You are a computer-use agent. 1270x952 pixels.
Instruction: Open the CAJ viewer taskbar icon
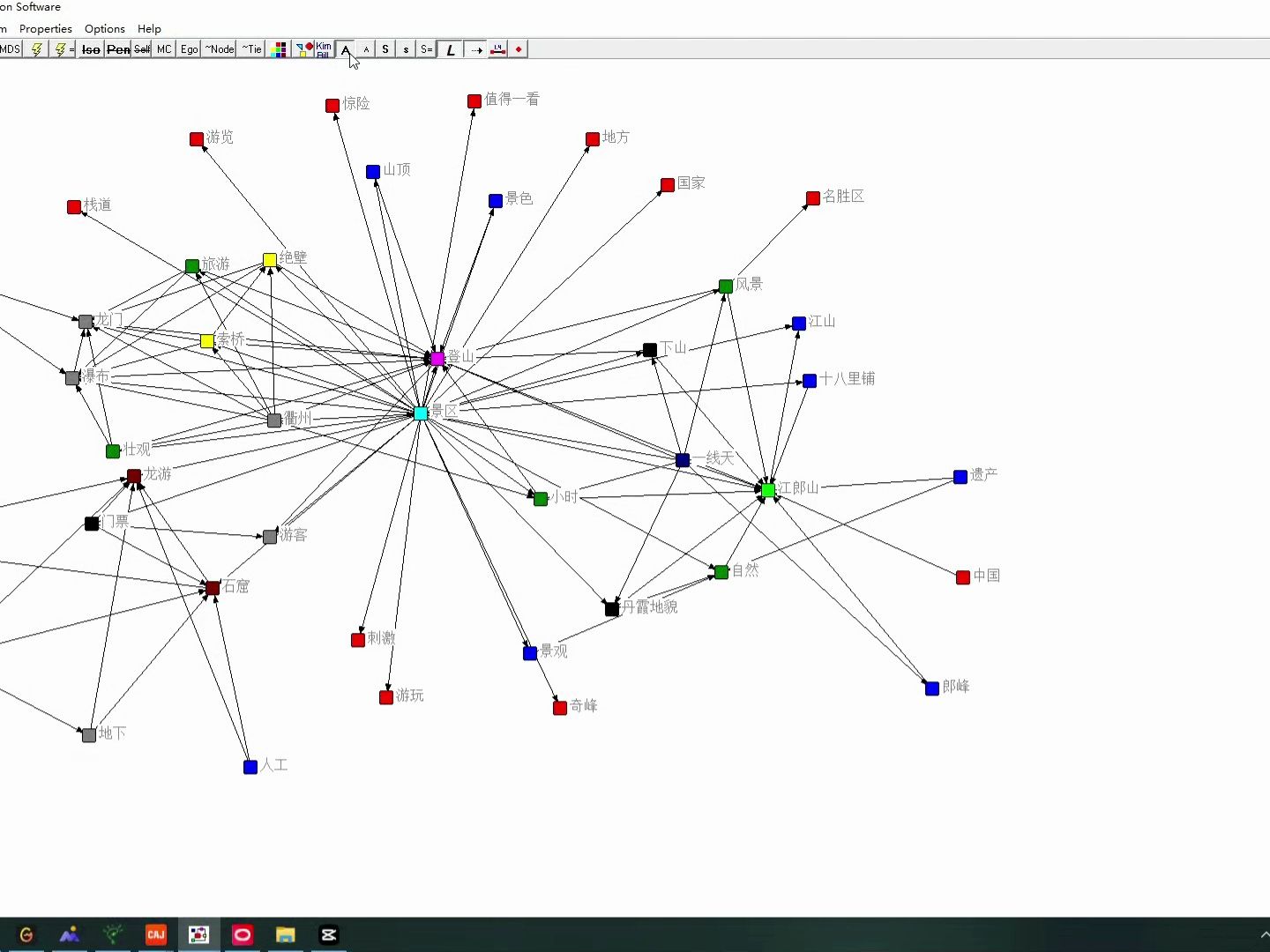(156, 934)
